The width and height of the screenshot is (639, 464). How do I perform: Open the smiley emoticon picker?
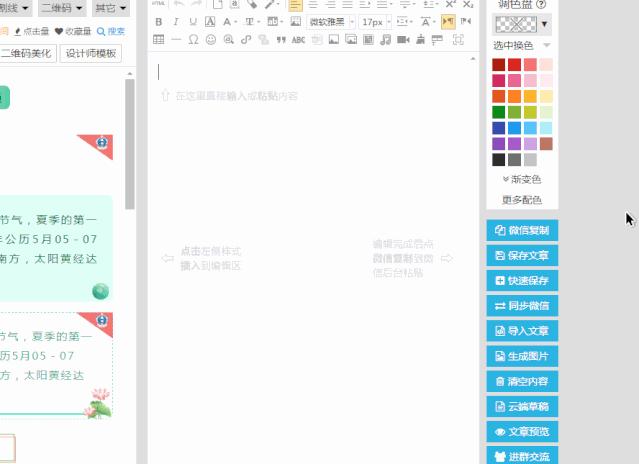pyautogui.click(x=211, y=40)
